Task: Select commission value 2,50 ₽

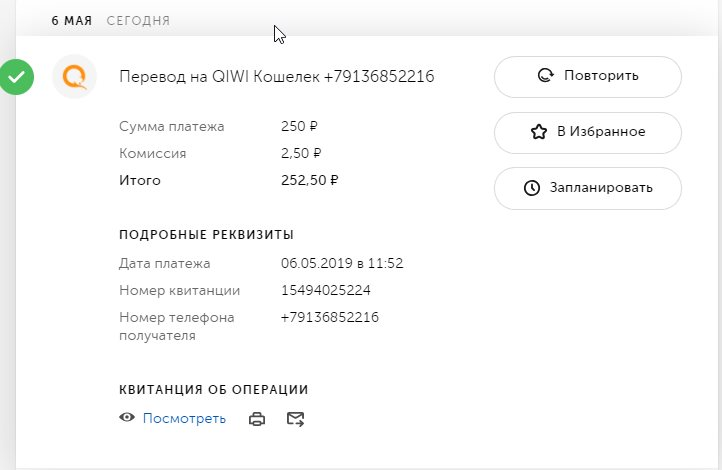Action: (x=301, y=153)
